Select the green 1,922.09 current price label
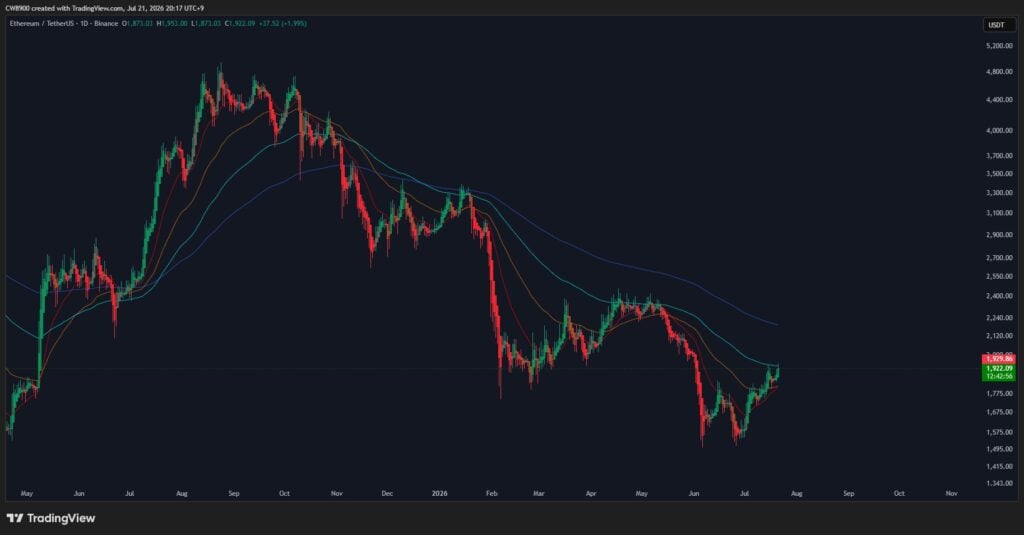This screenshot has width=1024, height=535. point(999,368)
